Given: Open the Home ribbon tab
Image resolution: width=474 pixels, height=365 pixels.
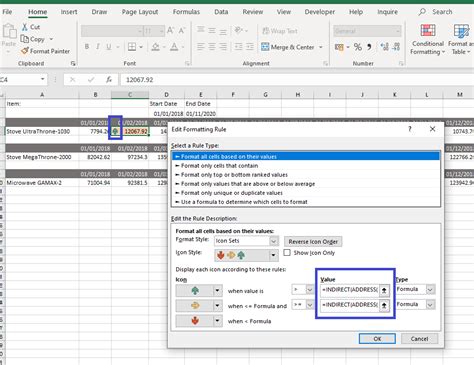Looking at the screenshot, I should tap(37, 12).
